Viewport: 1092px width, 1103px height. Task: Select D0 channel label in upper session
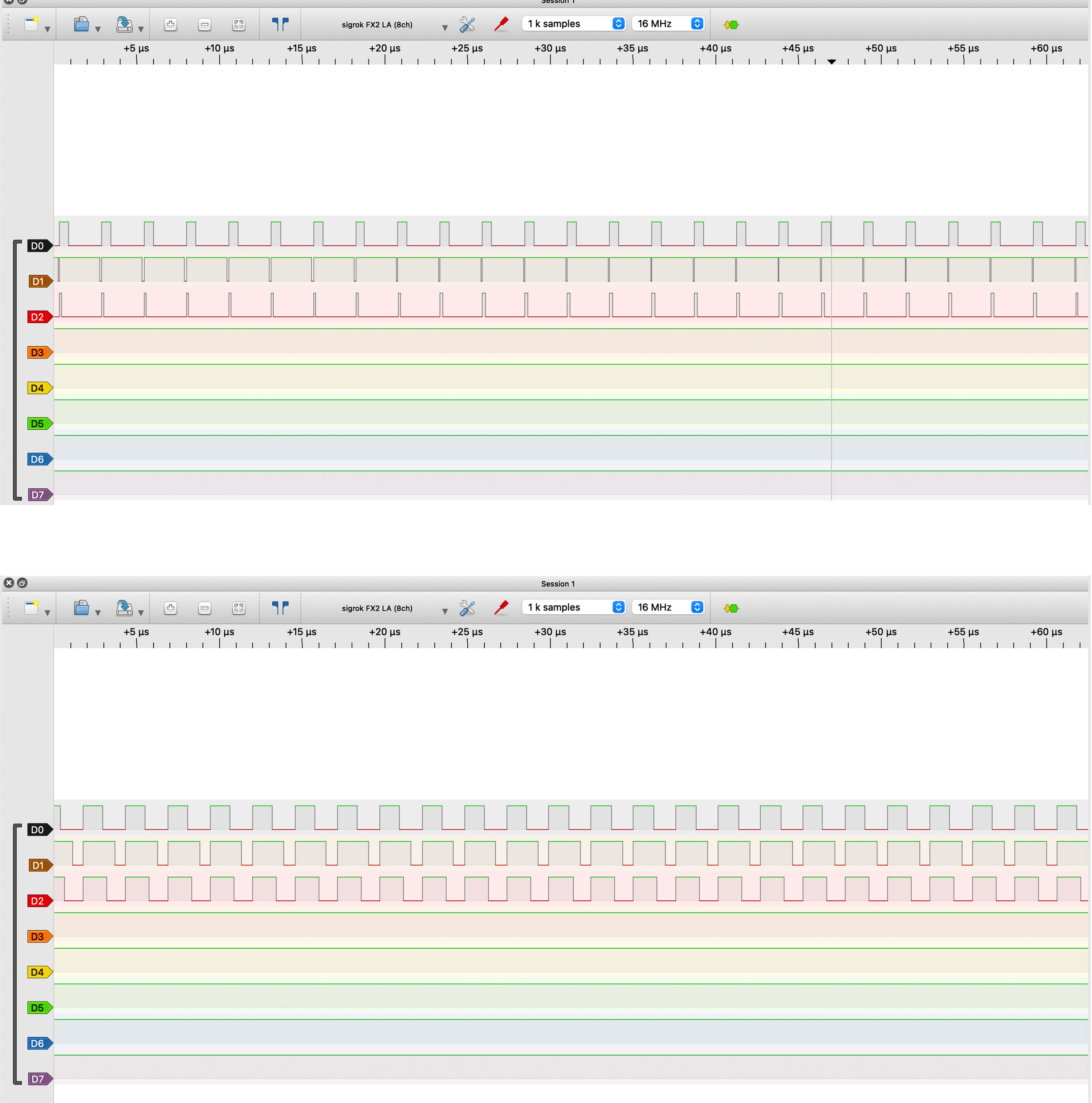[x=38, y=246]
